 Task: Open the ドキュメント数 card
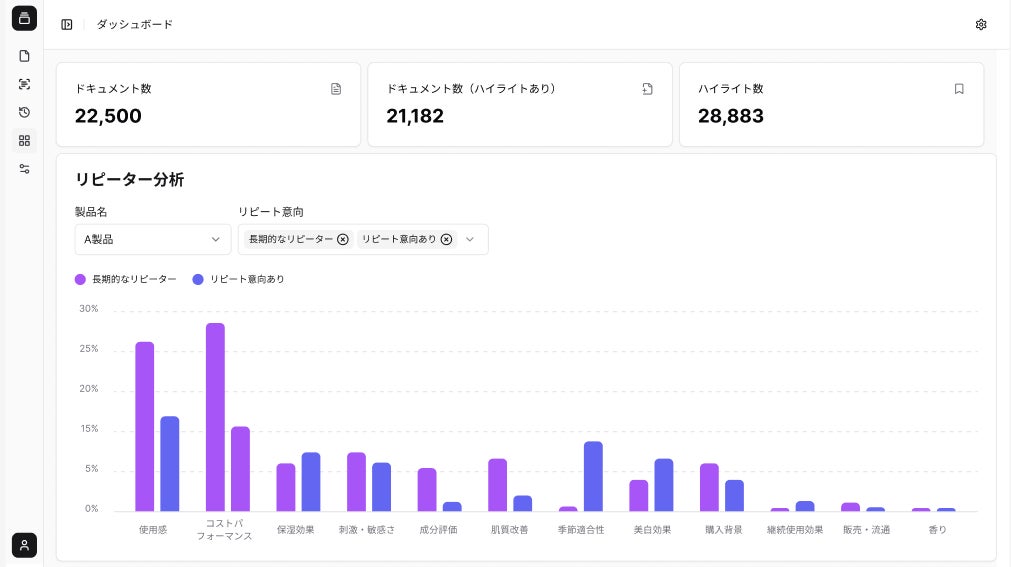point(208,104)
